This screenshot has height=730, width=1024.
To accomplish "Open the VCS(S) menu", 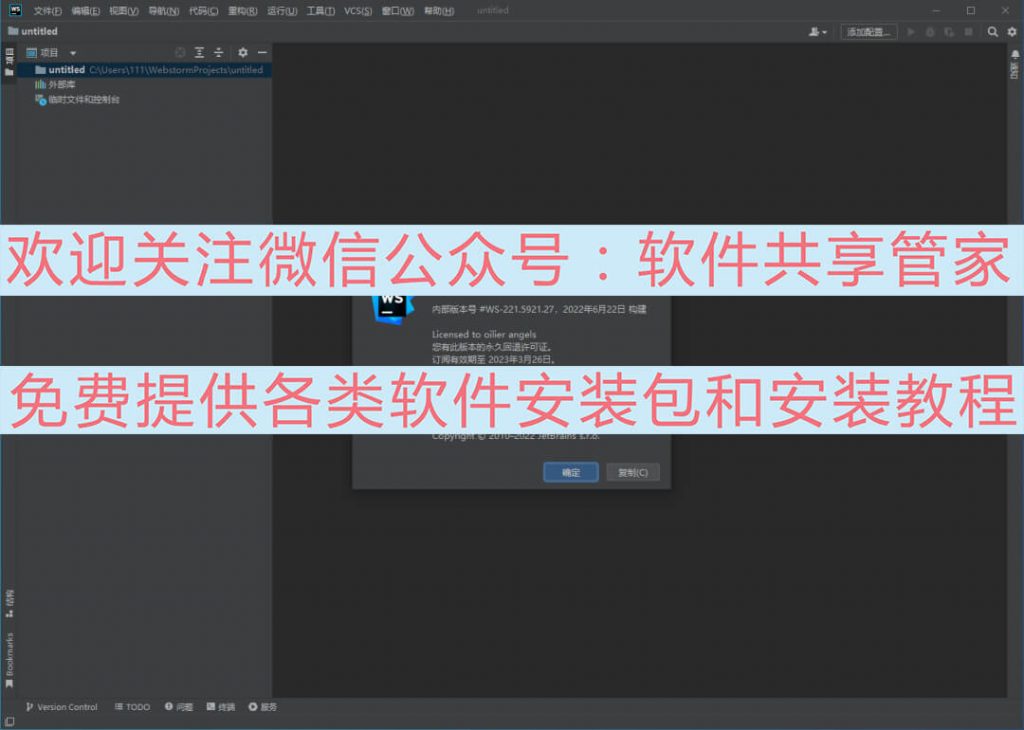I will tap(358, 11).
